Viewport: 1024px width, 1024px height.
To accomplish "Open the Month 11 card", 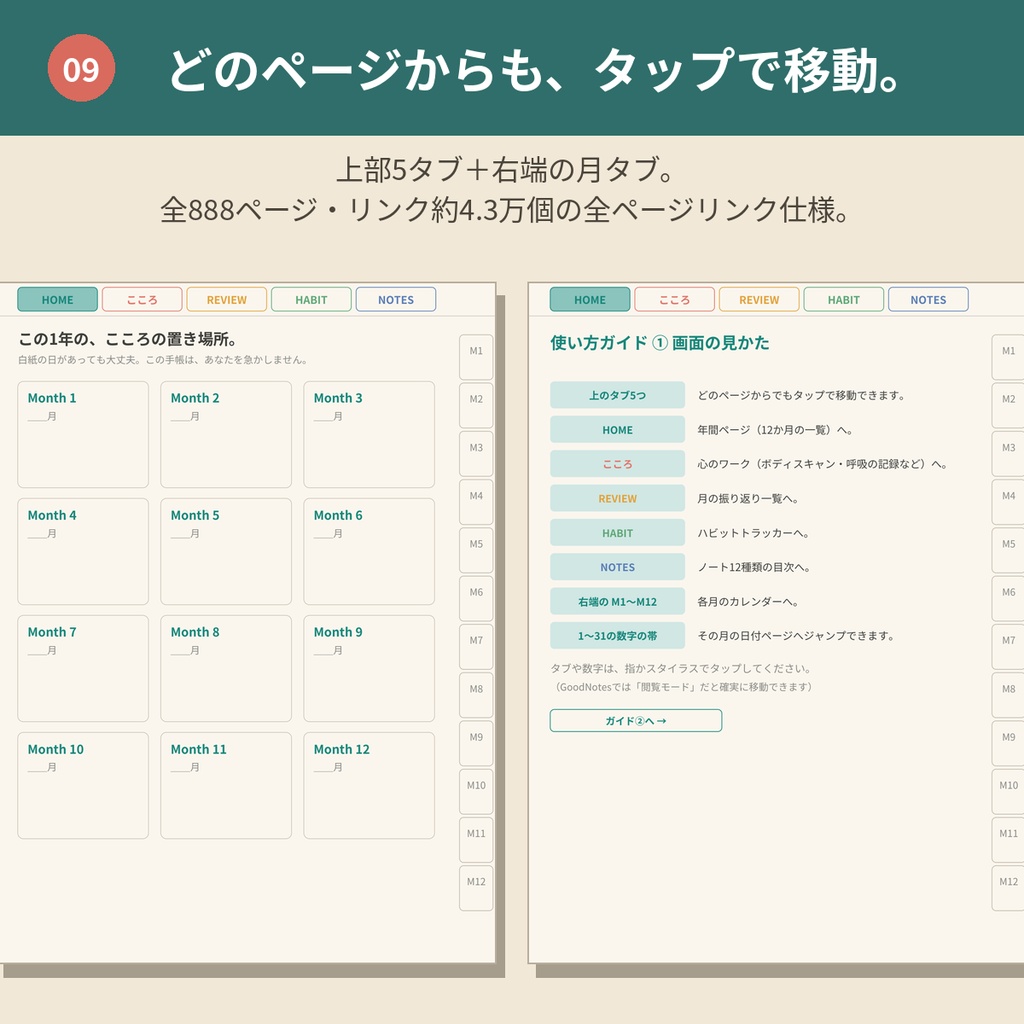I will tap(226, 786).
